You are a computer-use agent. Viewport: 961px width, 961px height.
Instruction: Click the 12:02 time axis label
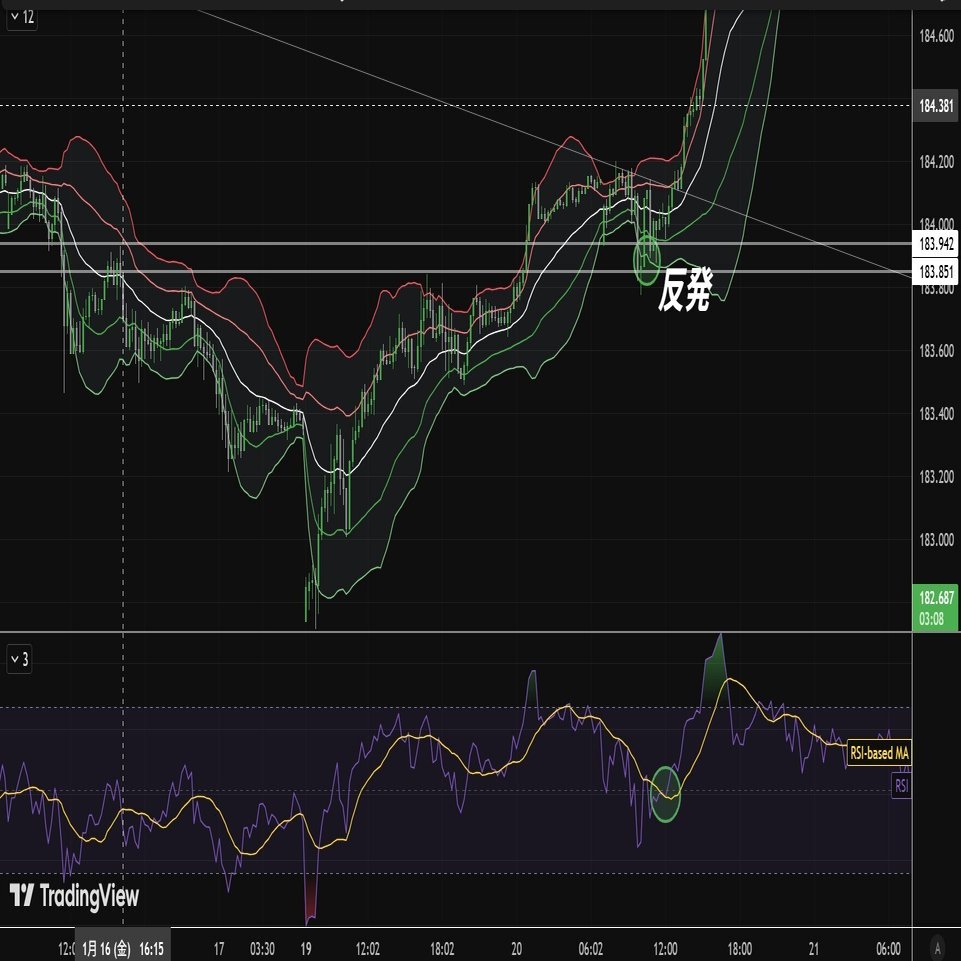pyautogui.click(x=367, y=949)
